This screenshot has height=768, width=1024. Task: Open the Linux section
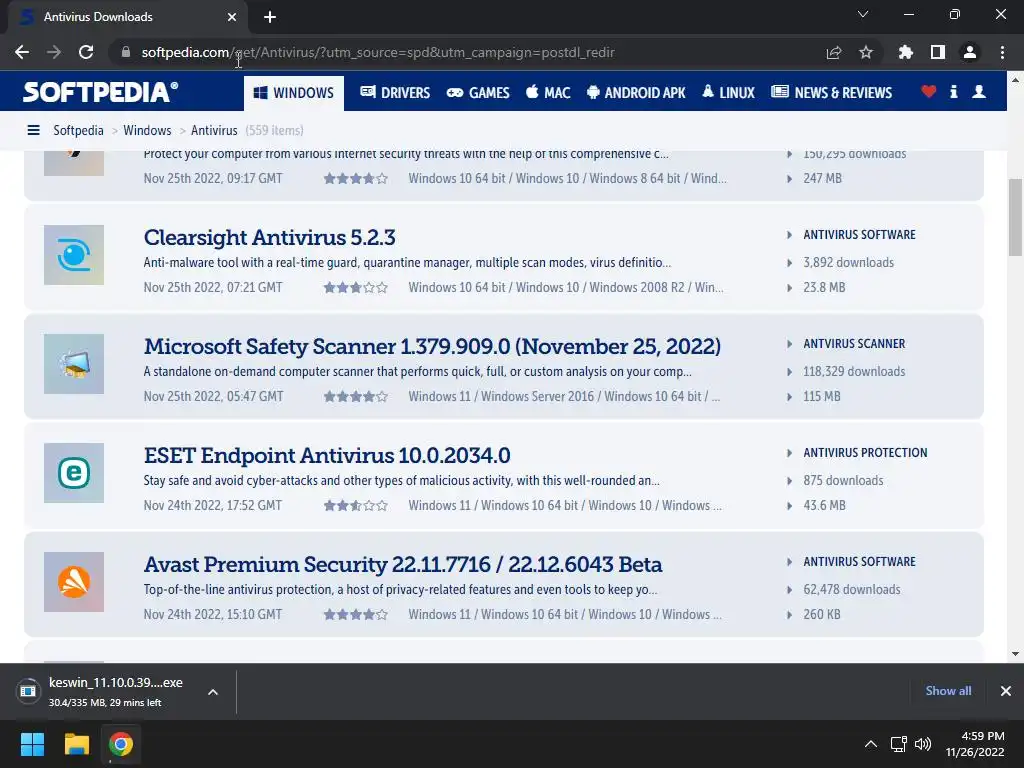pyautogui.click(x=728, y=93)
